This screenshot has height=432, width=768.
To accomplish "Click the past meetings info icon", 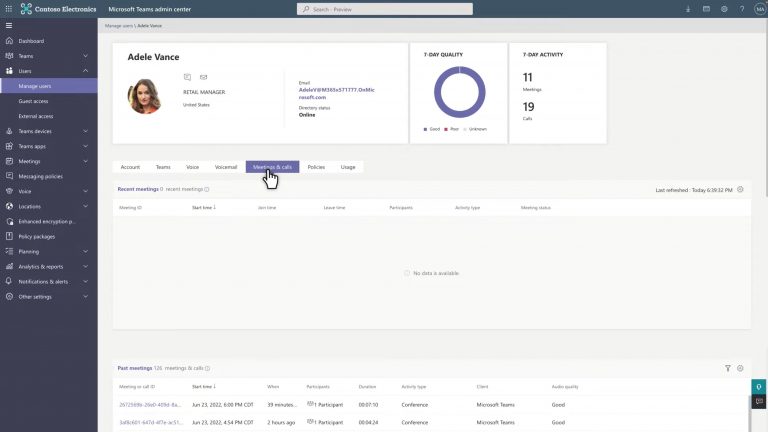I will pyautogui.click(x=207, y=368).
